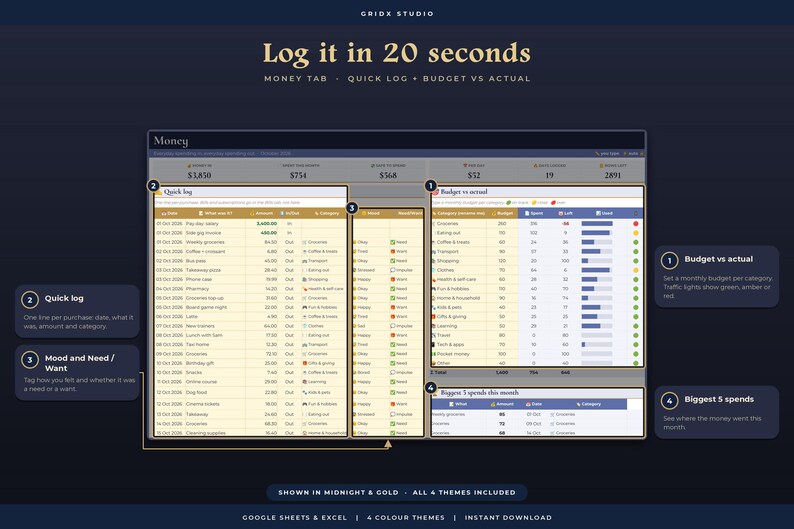Screen dimensions: 794x529
Task: Click the green Need checkmark in Taxi home row
Action: pos(392,344)
